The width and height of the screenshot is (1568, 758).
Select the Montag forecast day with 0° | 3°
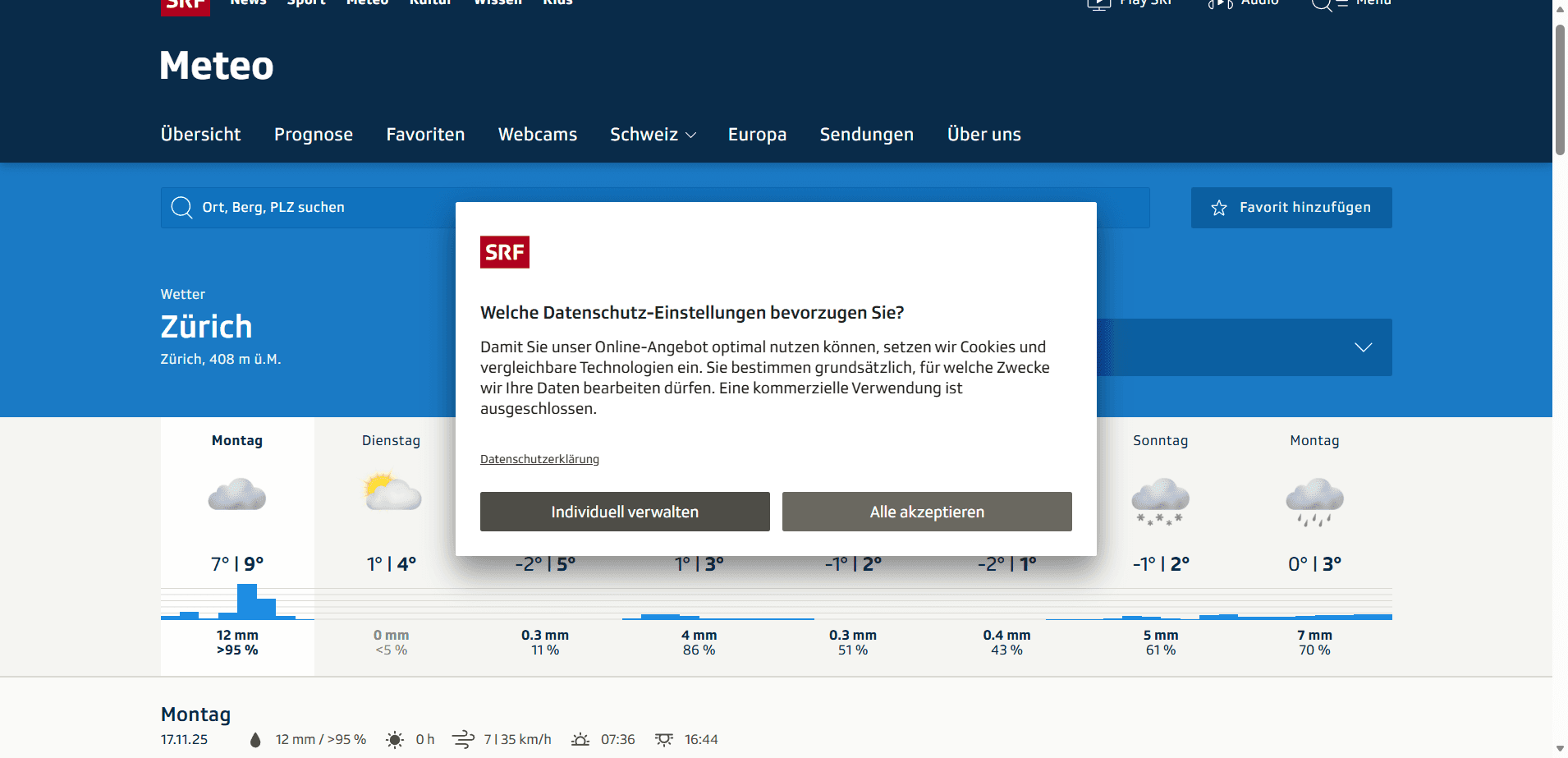[x=1314, y=546]
